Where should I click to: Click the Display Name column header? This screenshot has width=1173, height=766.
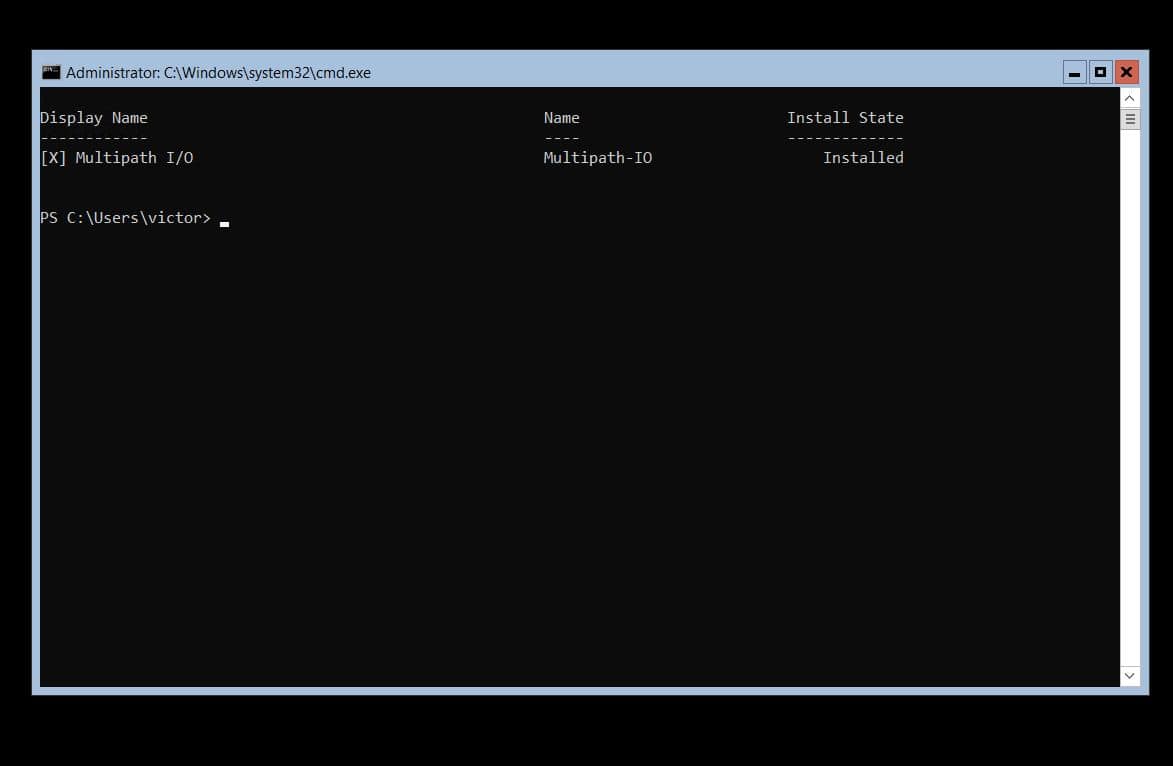click(94, 117)
